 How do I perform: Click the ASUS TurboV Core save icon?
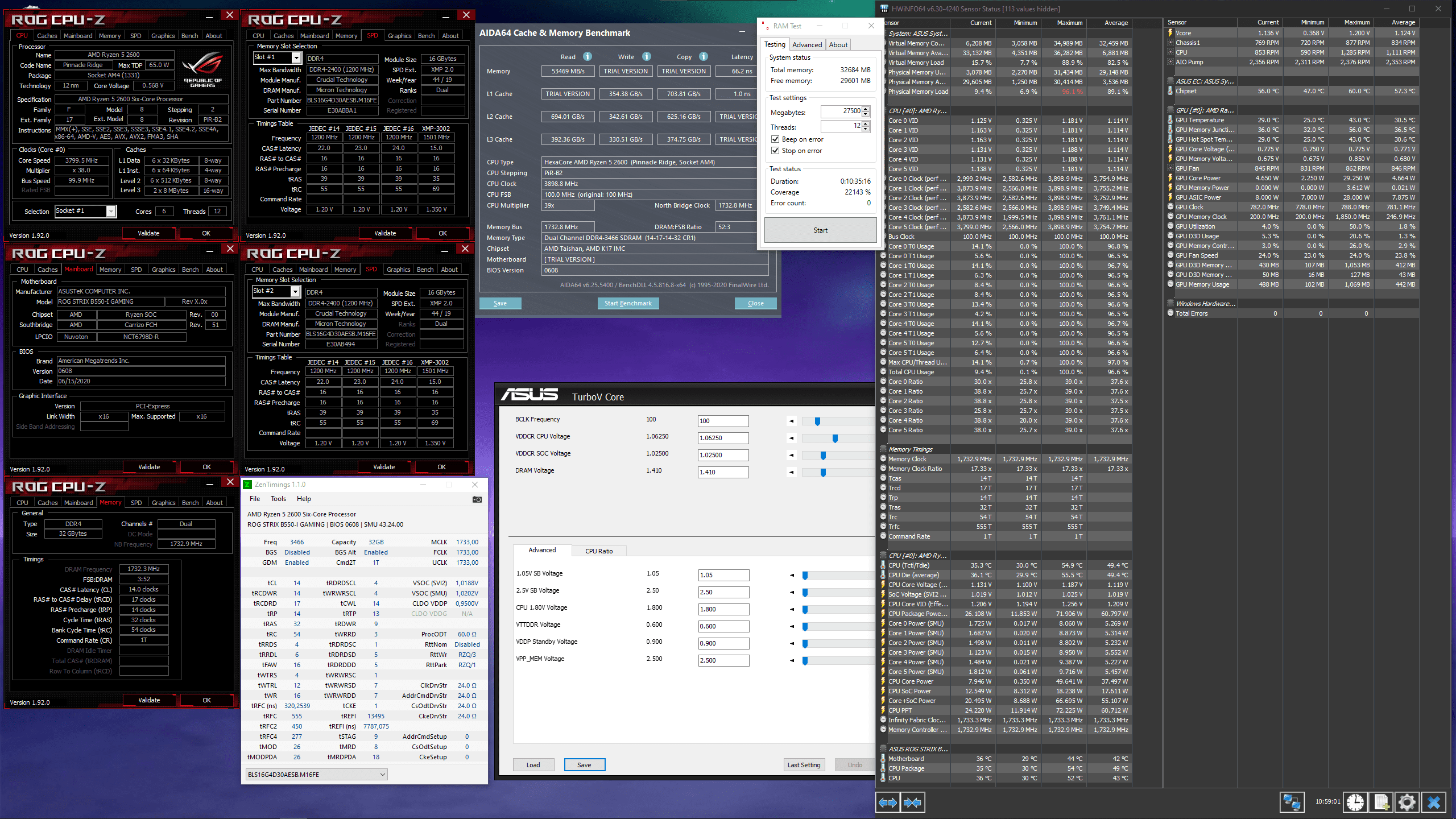pyautogui.click(x=584, y=764)
